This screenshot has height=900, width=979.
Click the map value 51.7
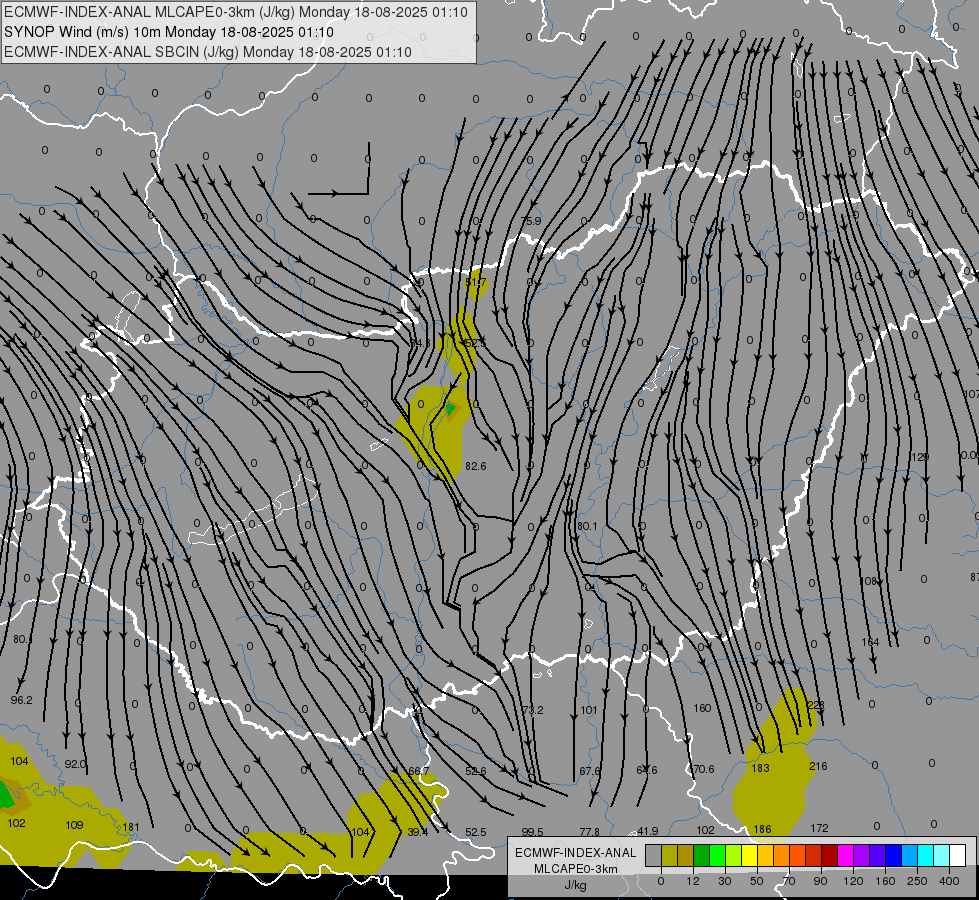[x=476, y=282]
